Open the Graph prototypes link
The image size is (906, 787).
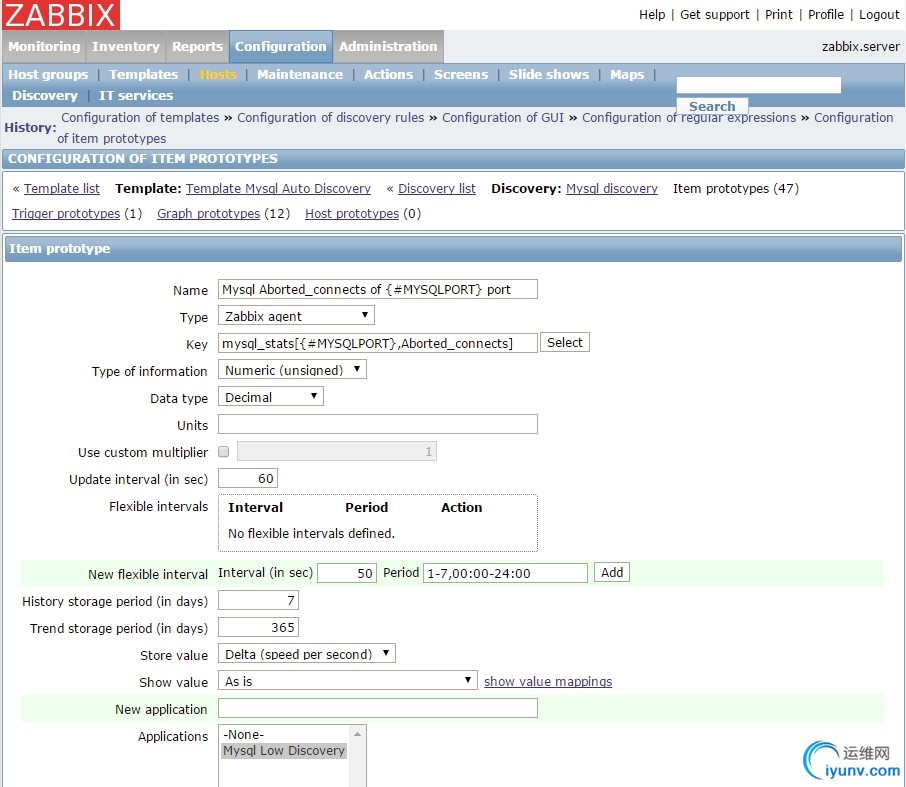(209, 213)
